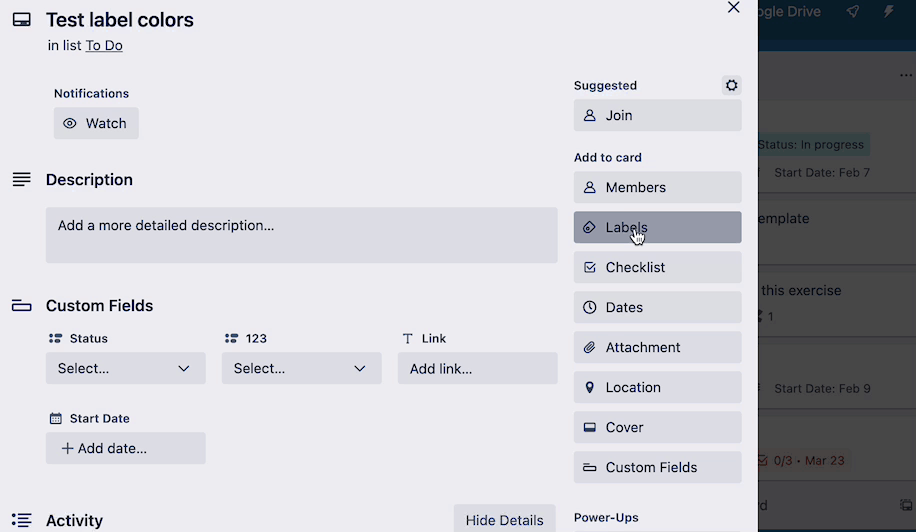Open the suggested actions gear settings
The image size is (916, 532).
coord(731,85)
